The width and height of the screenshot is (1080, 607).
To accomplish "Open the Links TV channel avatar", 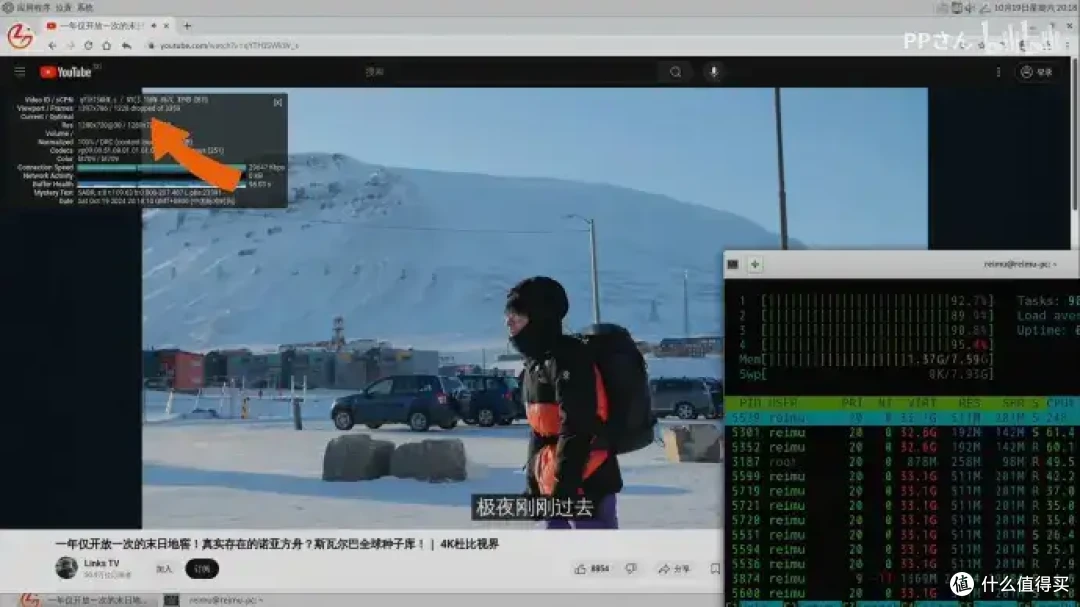I will pos(66,568).
